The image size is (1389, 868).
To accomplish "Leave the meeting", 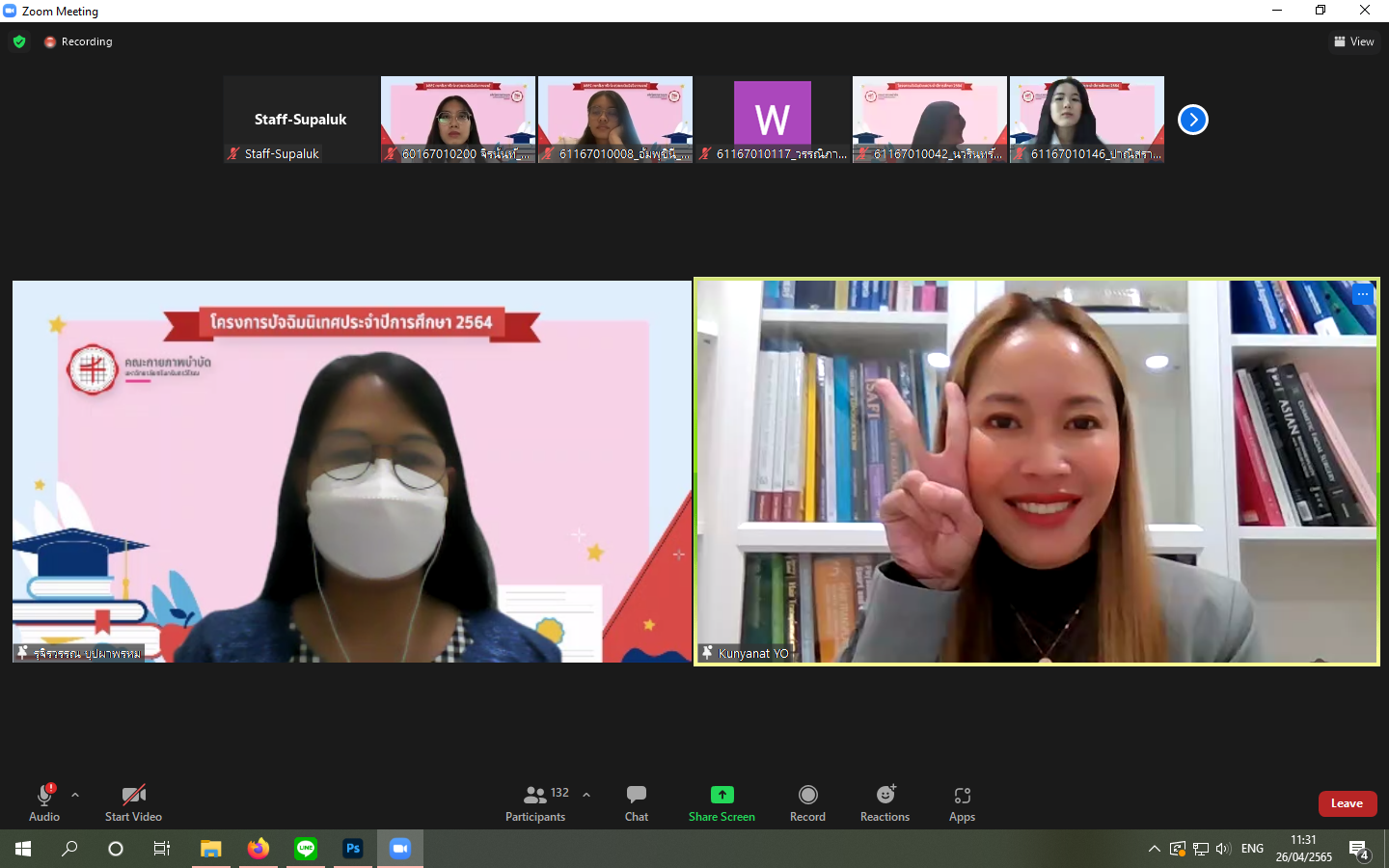I will point(1347,803).
